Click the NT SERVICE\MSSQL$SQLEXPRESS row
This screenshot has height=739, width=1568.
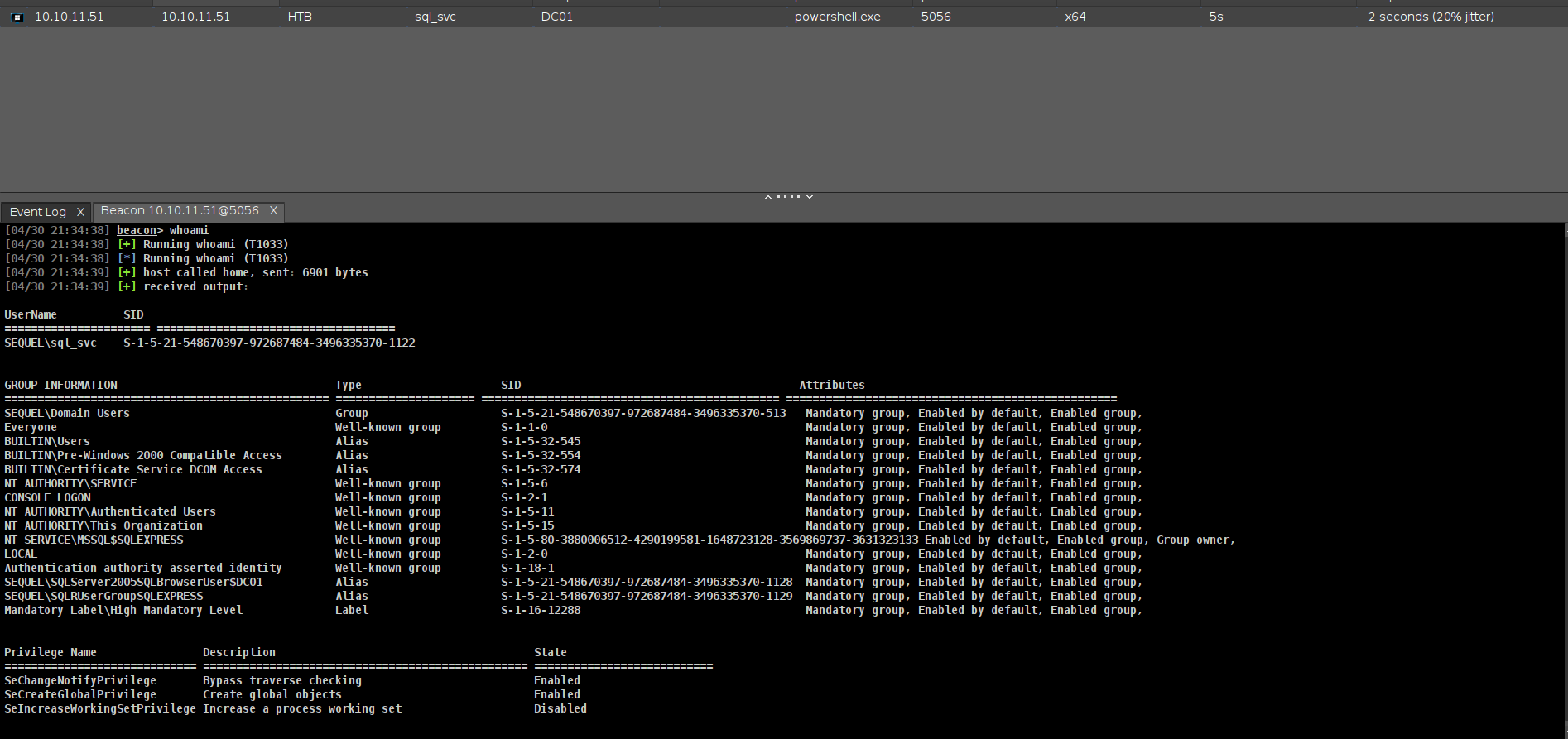619,540
